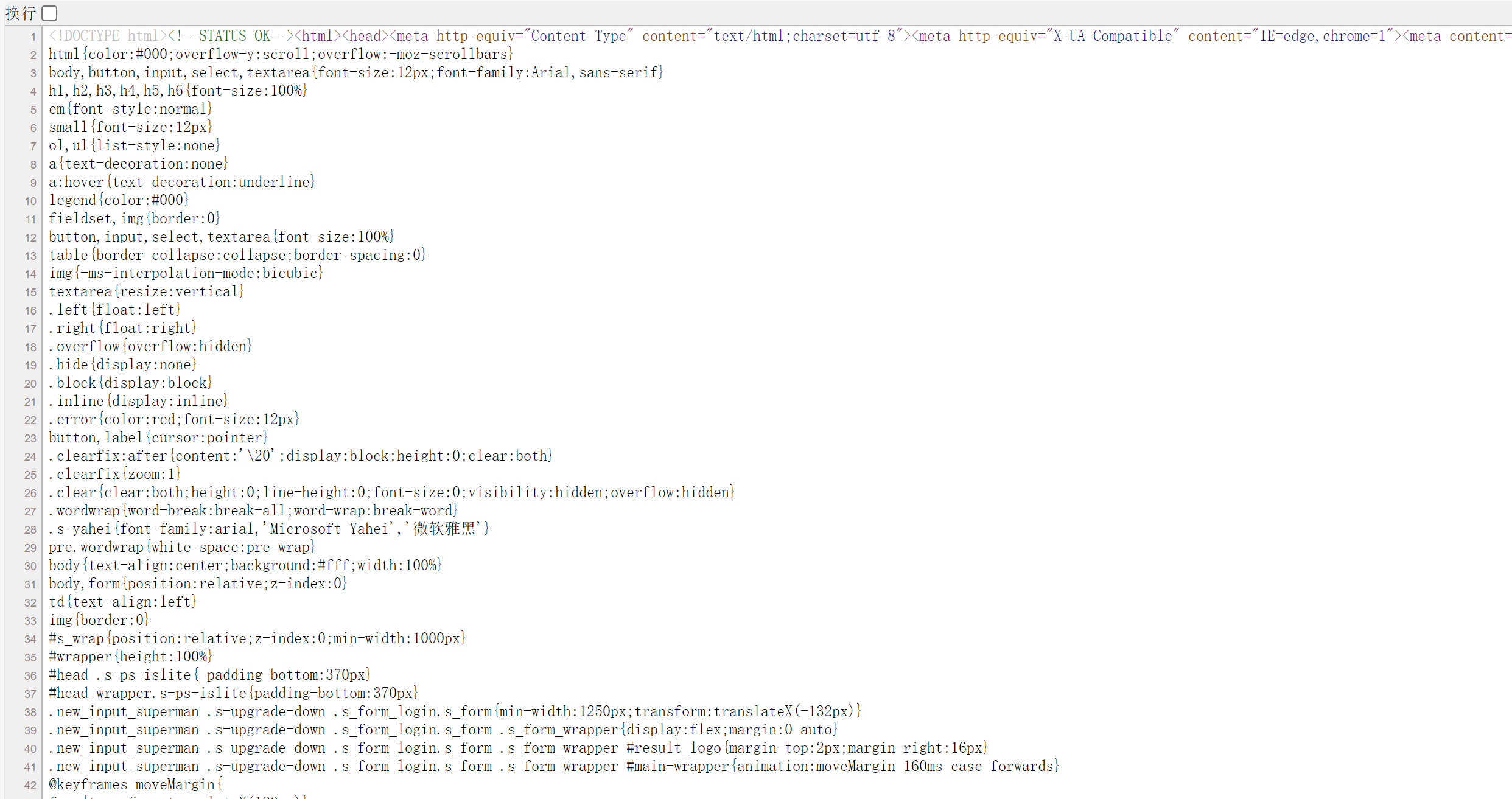Click the textarea{resize:vertical} line
The image size is (1512, 799).
coord(146,292)
